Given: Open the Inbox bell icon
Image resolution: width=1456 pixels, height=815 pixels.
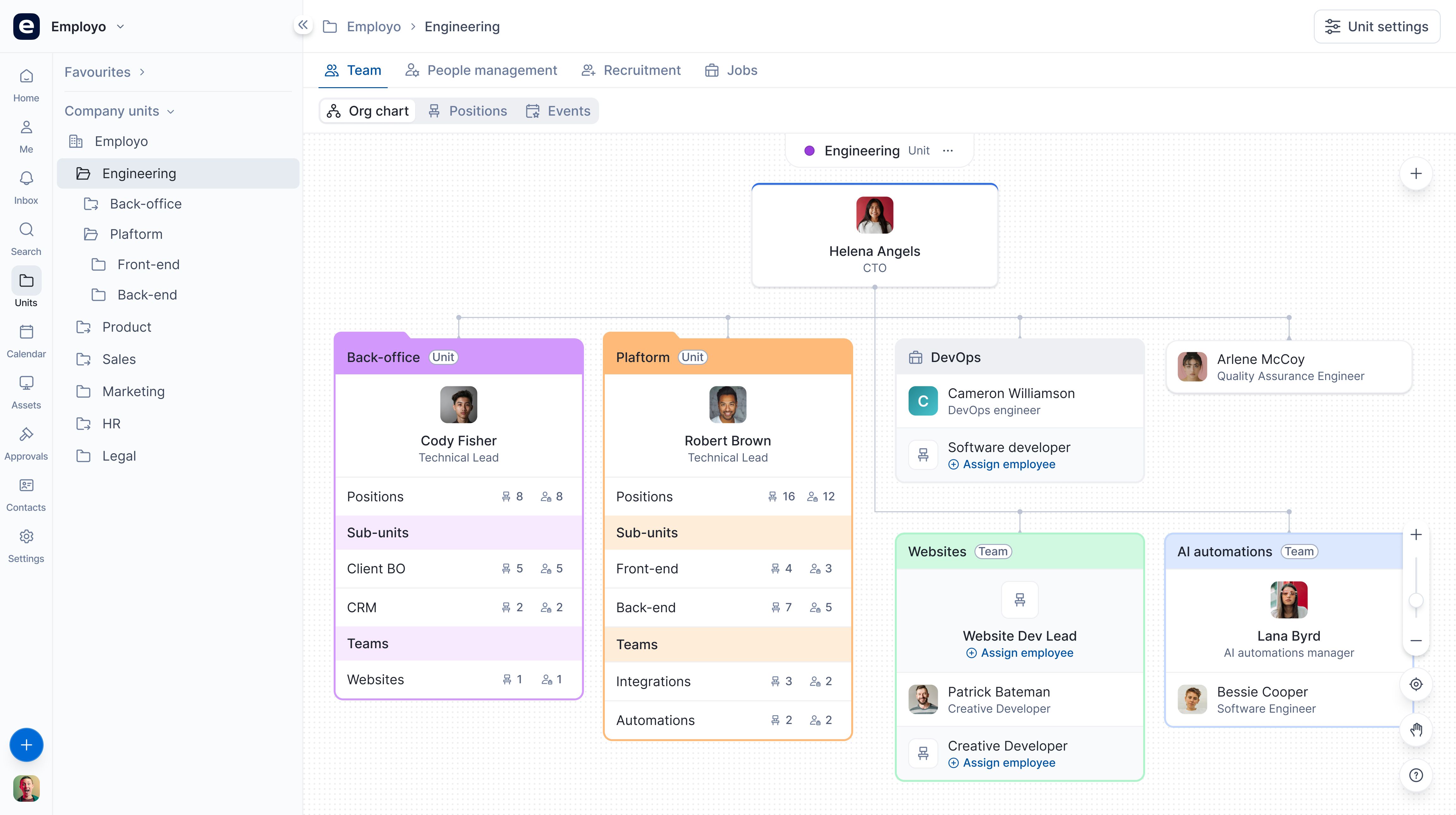Looking at the screenshot, I should (x=26, y=178).
